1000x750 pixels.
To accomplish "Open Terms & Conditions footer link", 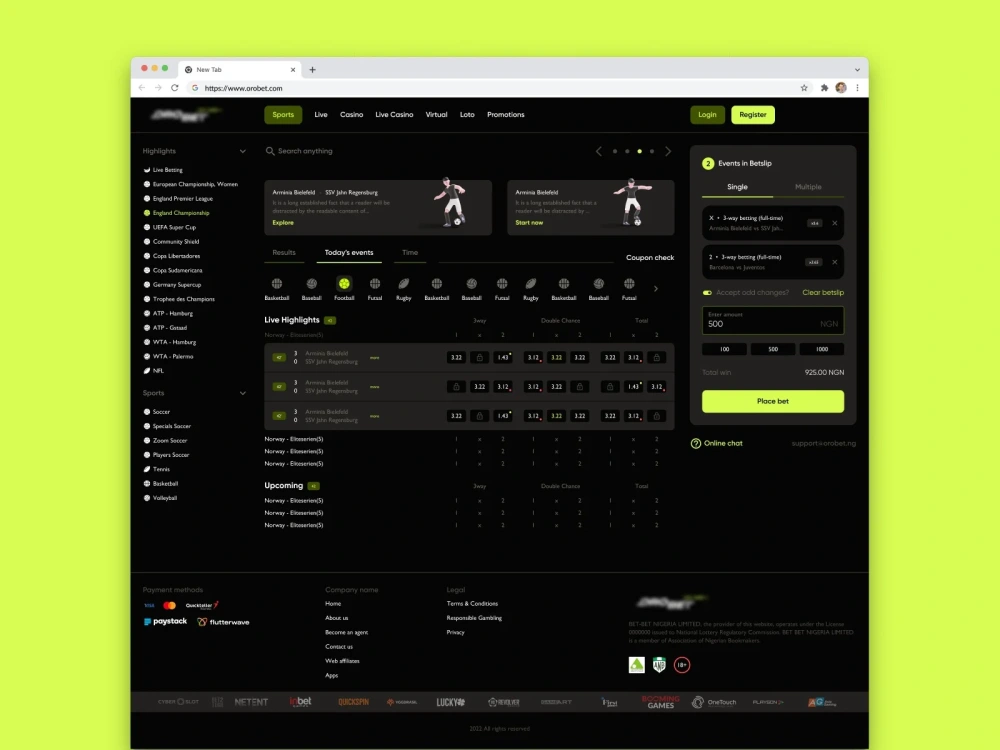I will tap(473, 603).
